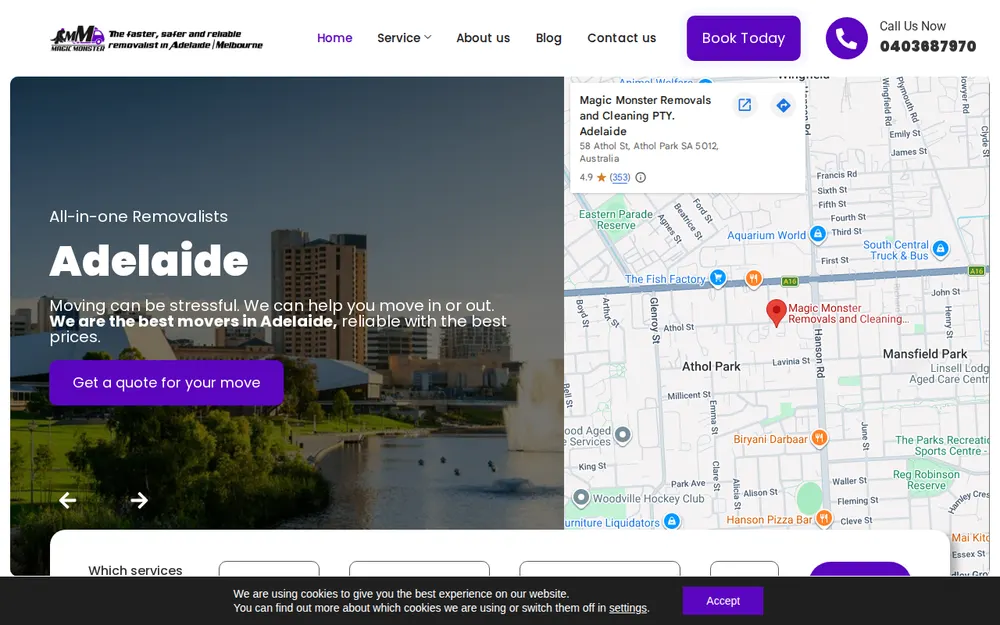
Task: Click Aquarium World shopping pin
Action: coord(818,234)
